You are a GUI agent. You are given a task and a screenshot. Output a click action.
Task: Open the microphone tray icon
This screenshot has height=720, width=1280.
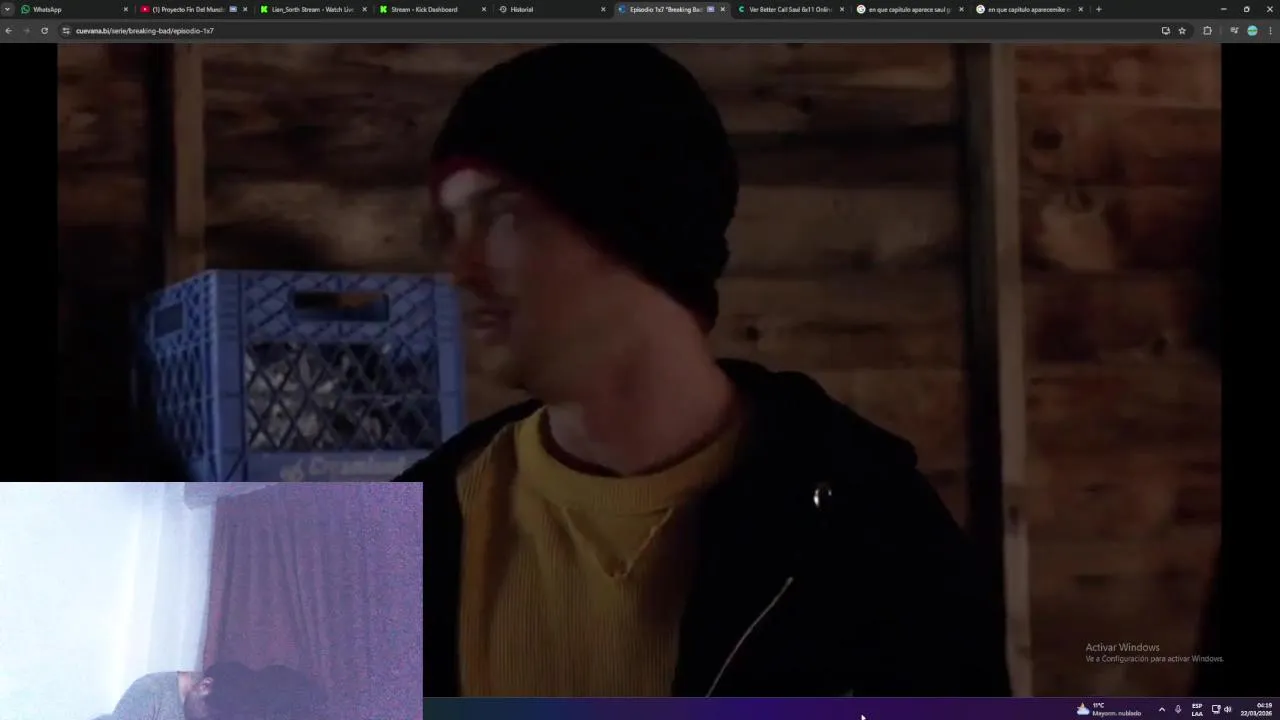pos(1178,709)
